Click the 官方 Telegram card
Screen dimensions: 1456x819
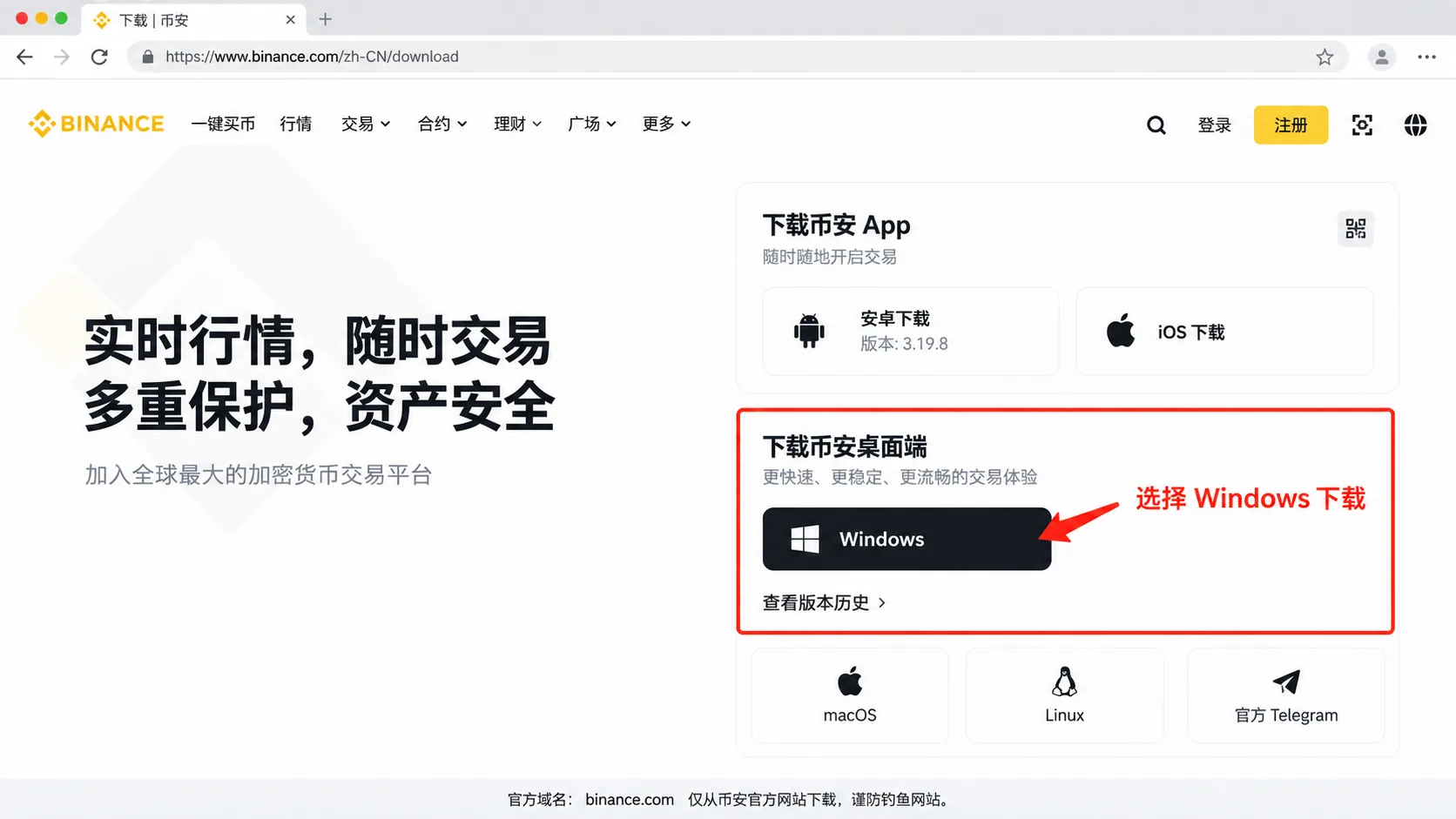click(x=1286, y=695)
